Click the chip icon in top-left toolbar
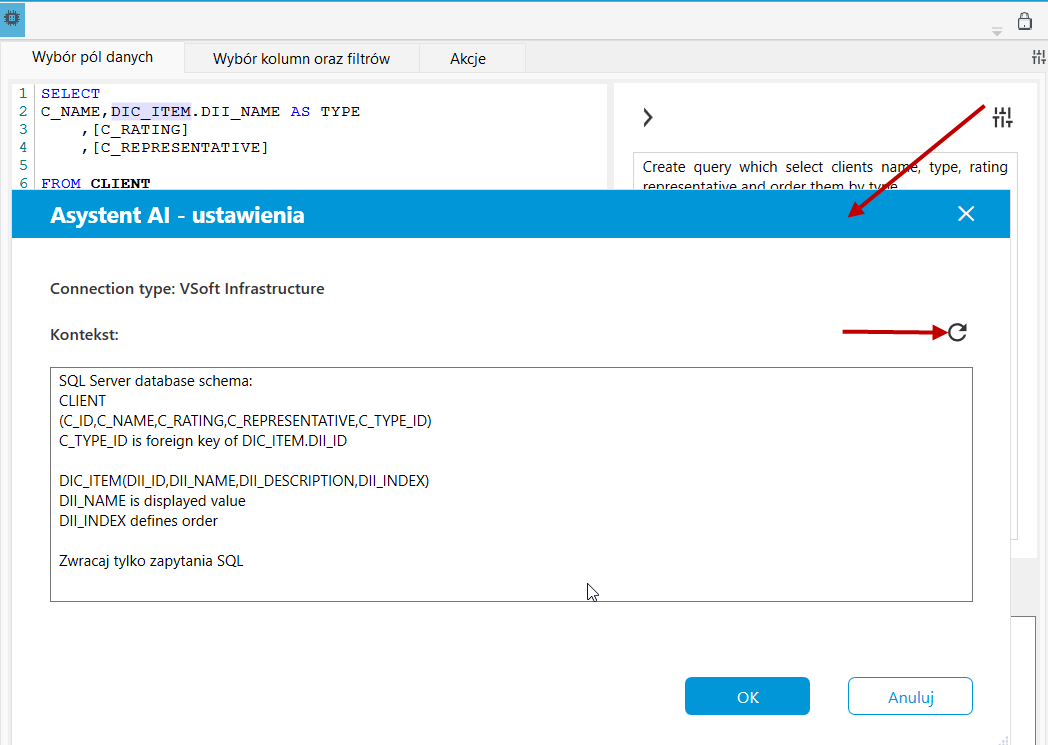 coord(12,19)
